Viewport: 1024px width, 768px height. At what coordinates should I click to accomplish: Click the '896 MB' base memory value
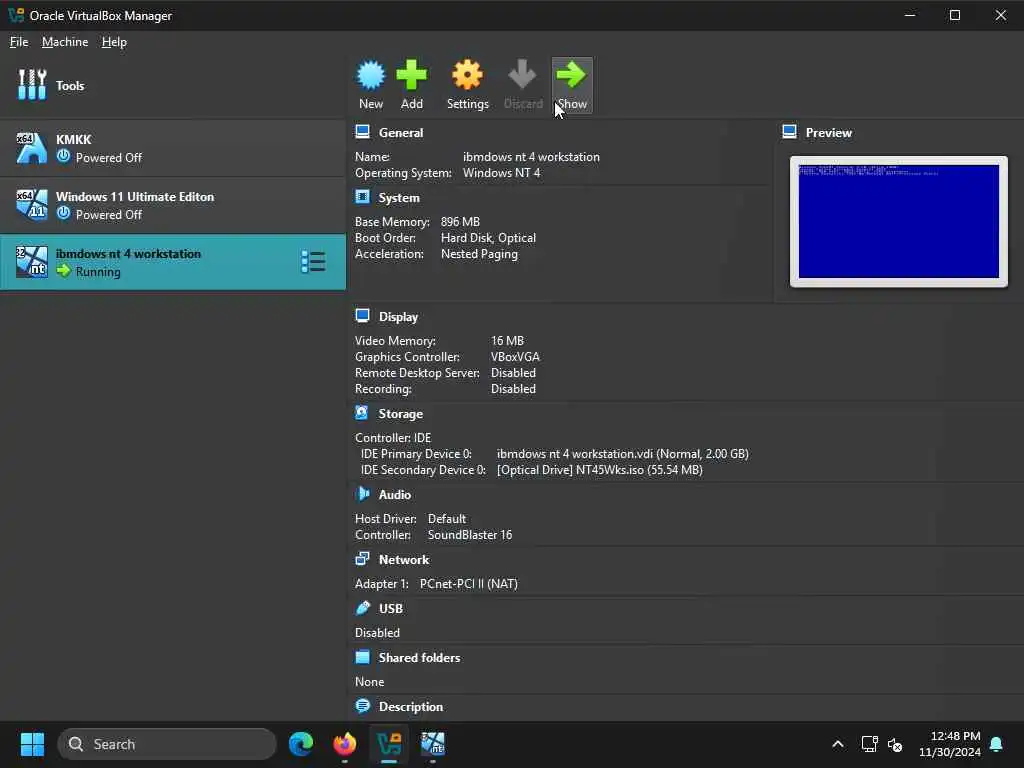(460, 221)
